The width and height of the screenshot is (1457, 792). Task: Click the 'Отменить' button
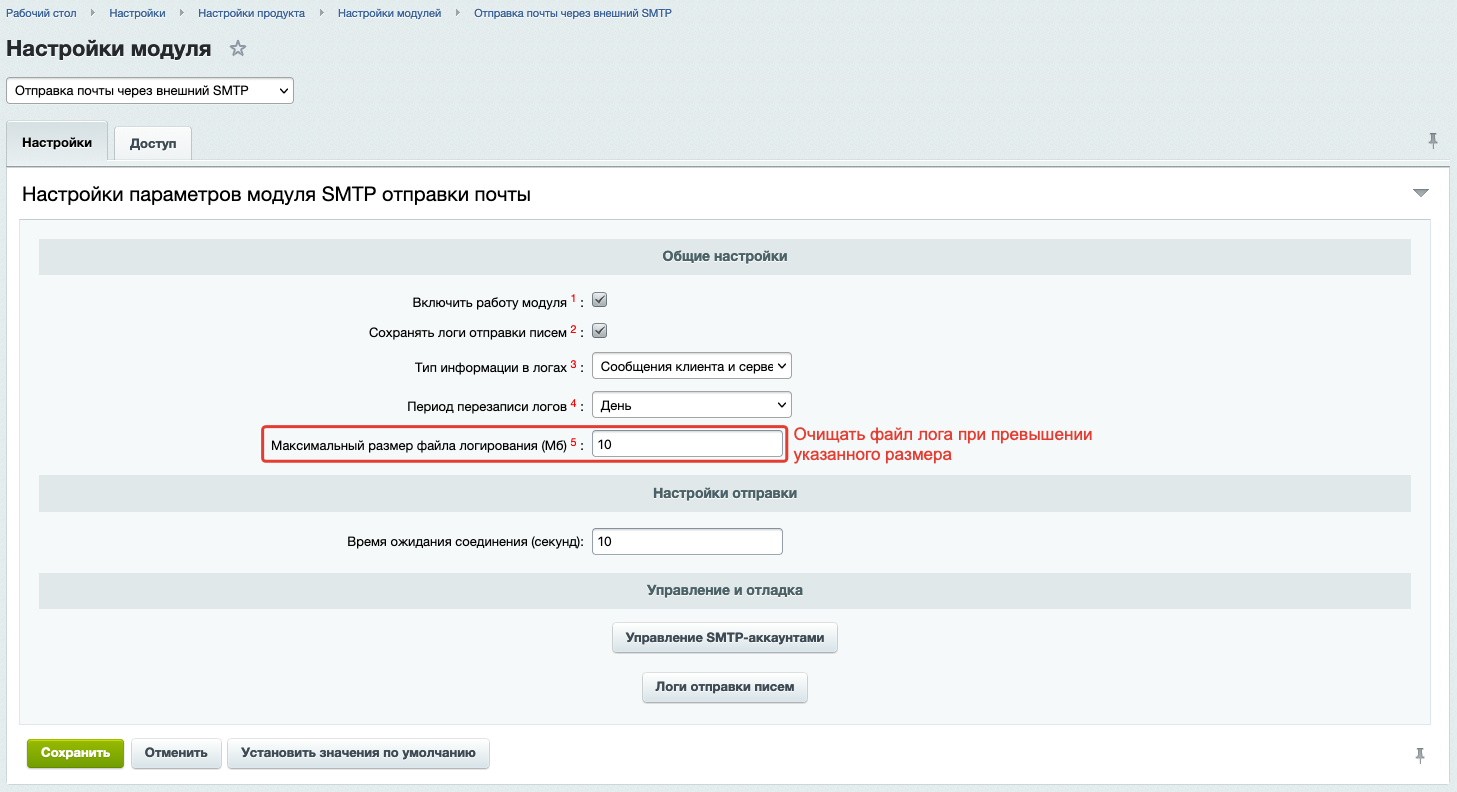click(176, 753)
